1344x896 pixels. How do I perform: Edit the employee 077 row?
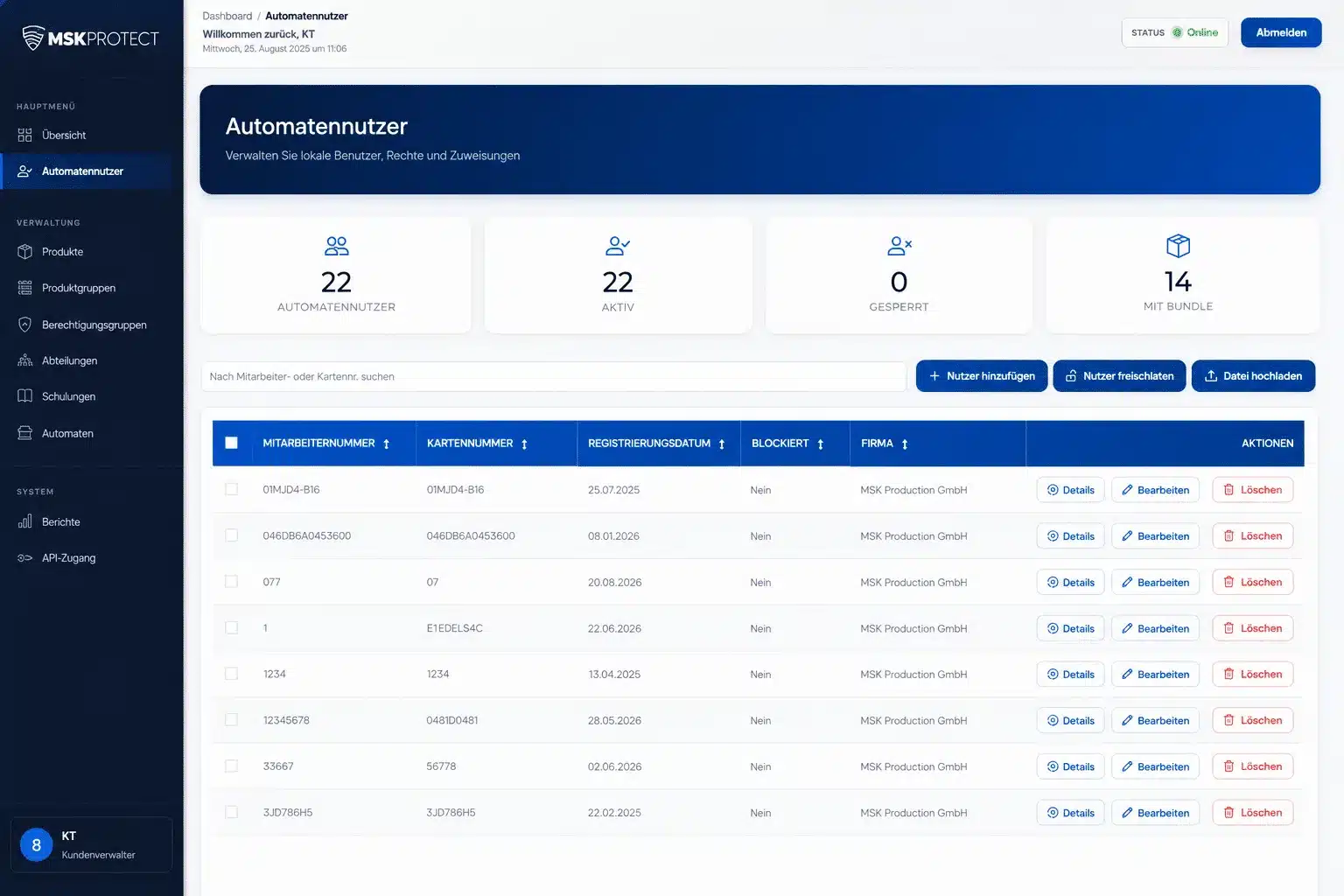click(1155, 582)
